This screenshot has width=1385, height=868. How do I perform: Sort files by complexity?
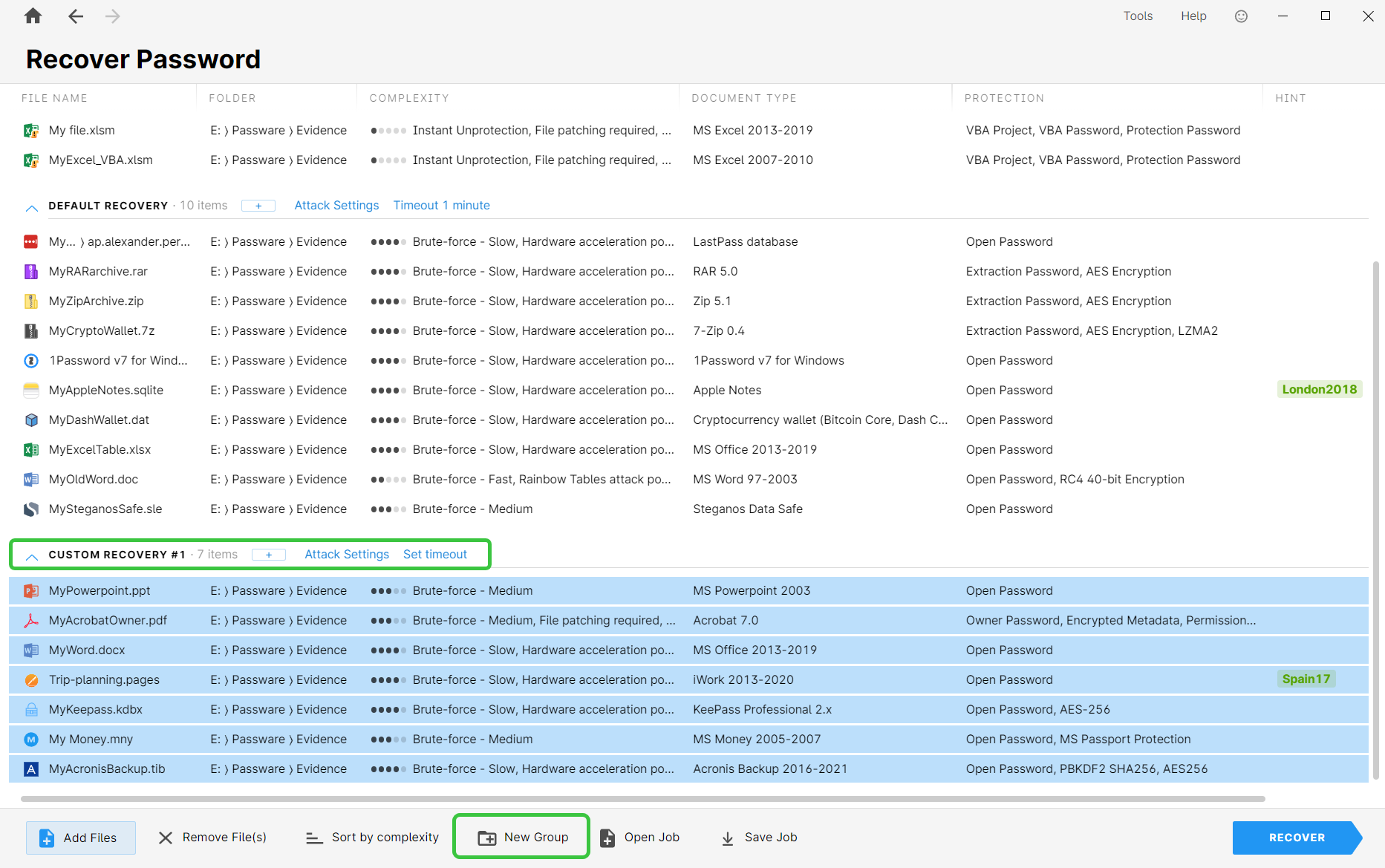(372, 838)
